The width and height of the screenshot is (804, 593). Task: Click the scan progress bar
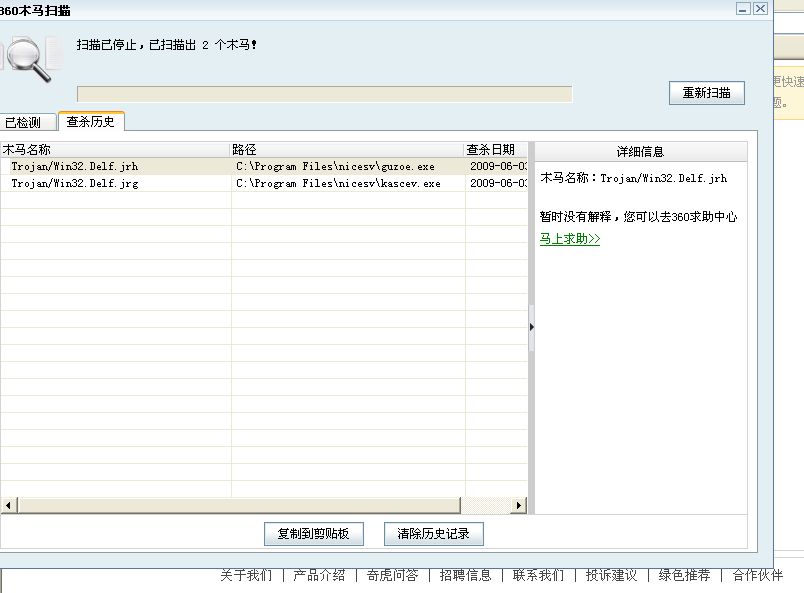click(x=325, y=94)
